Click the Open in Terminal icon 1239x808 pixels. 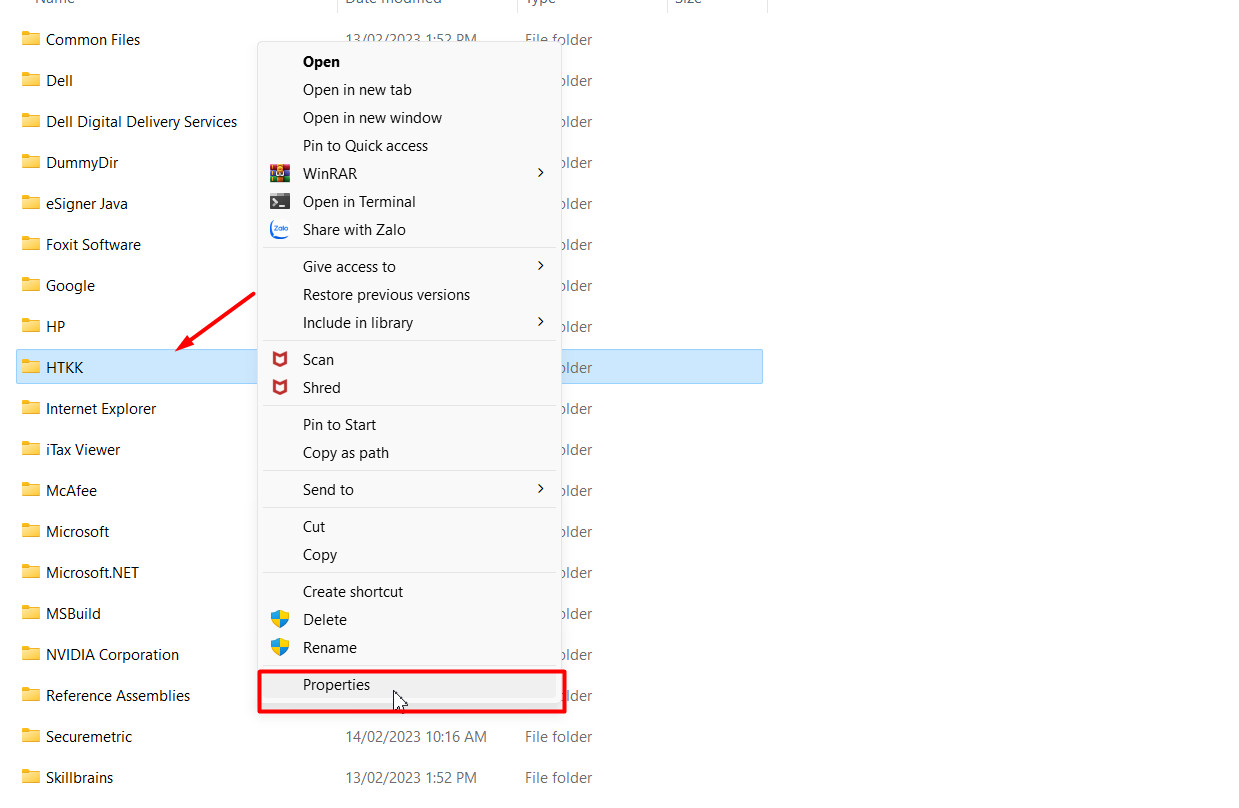click(x=280, y=201)
